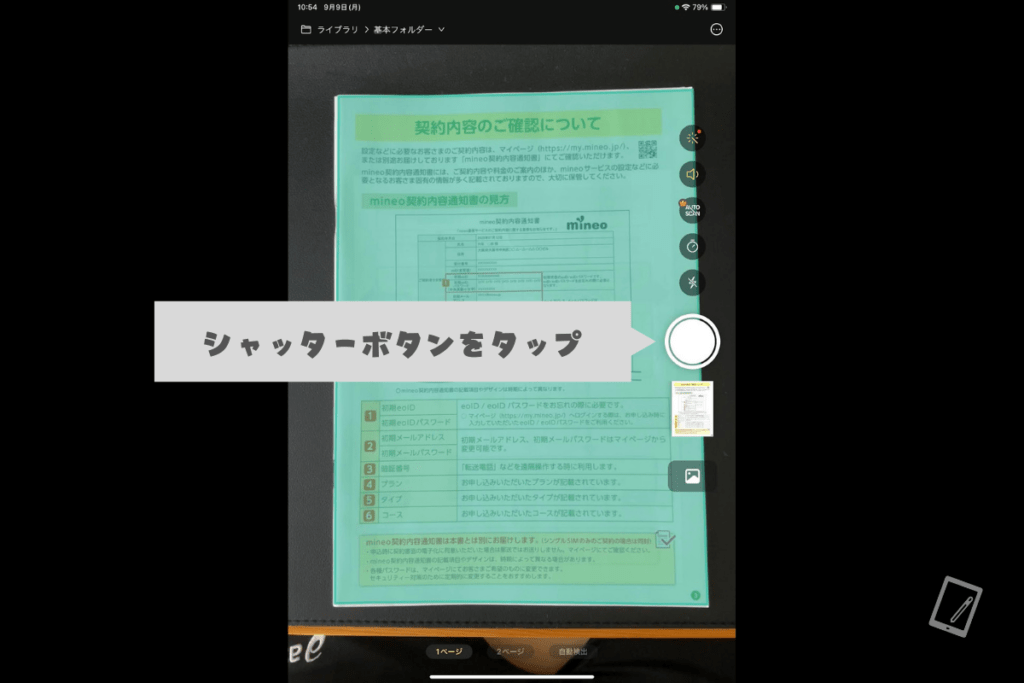
Task: Check the battery status icon
Action: pos(718,7)
